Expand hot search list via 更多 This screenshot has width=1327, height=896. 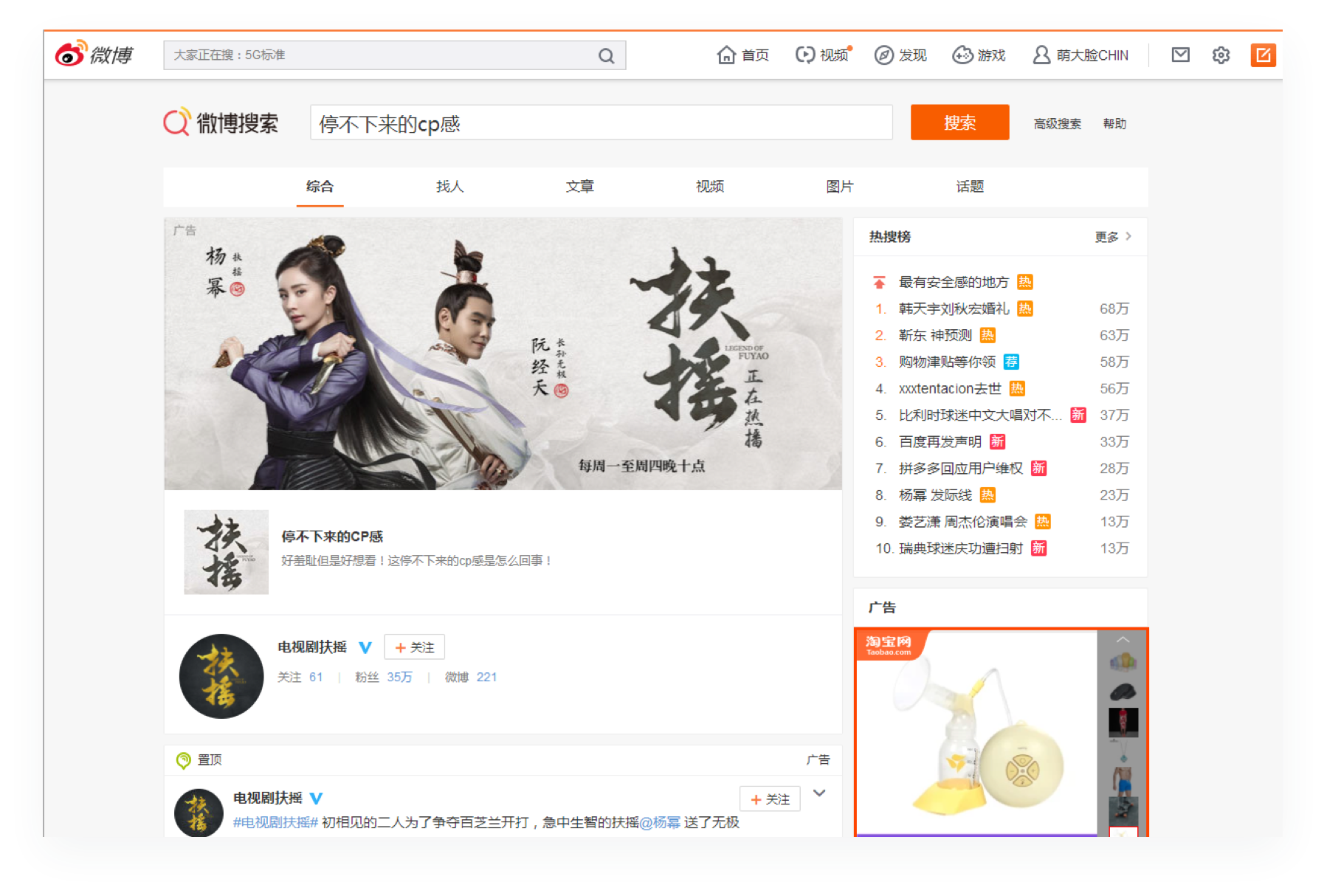(x=1112, y=237)
